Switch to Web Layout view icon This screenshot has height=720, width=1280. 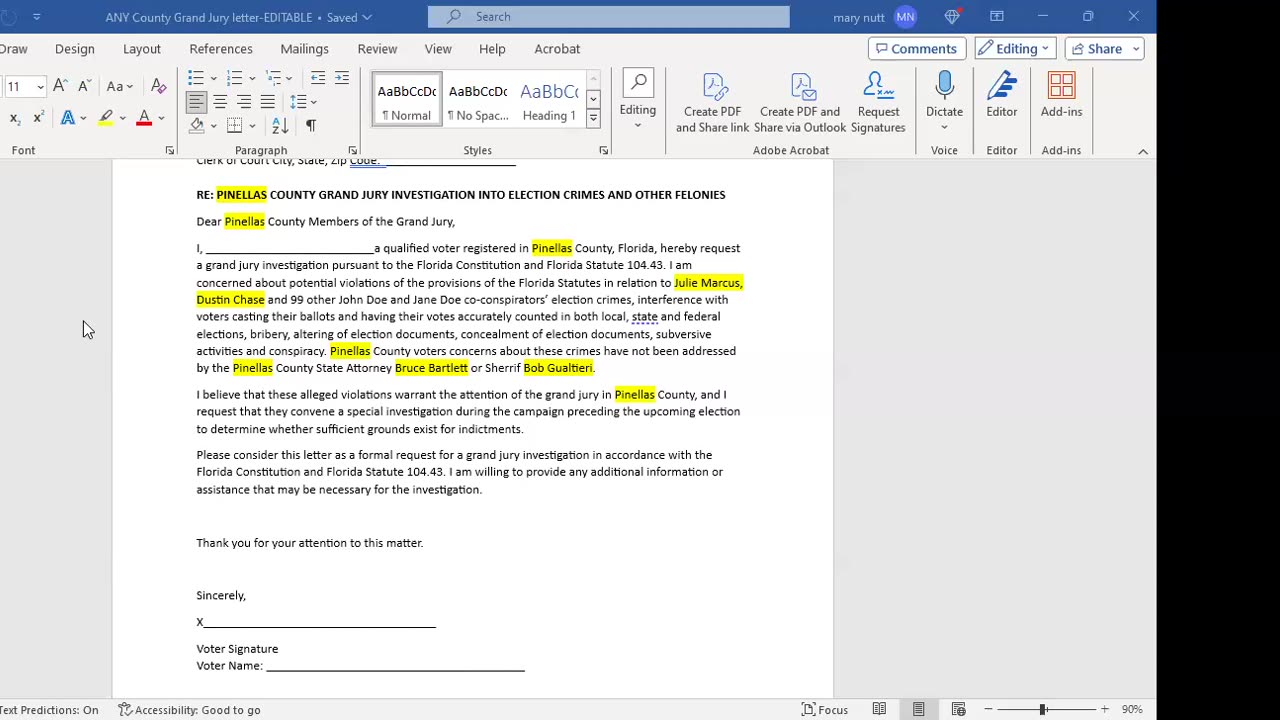[958, 709]
